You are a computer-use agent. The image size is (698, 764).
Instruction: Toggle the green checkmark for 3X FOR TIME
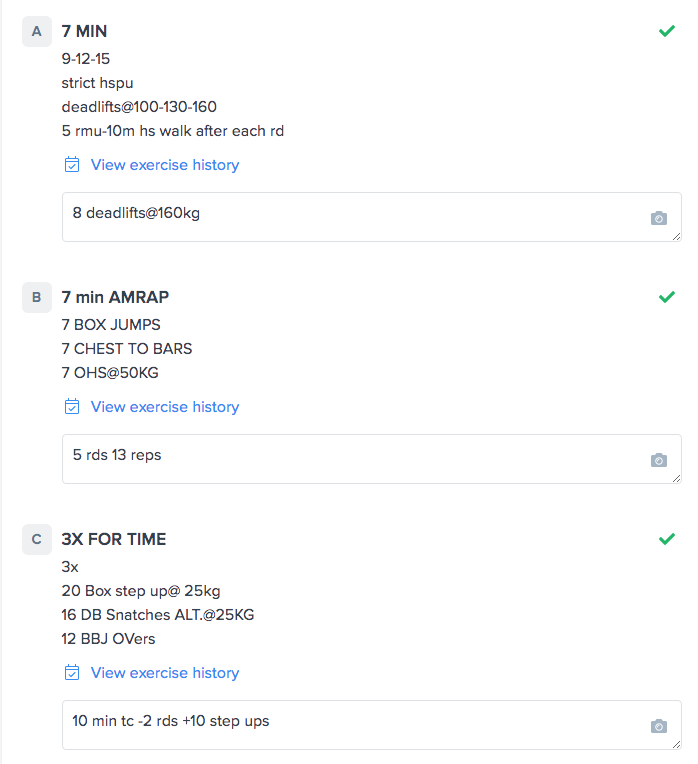click(x=667, y=539)
